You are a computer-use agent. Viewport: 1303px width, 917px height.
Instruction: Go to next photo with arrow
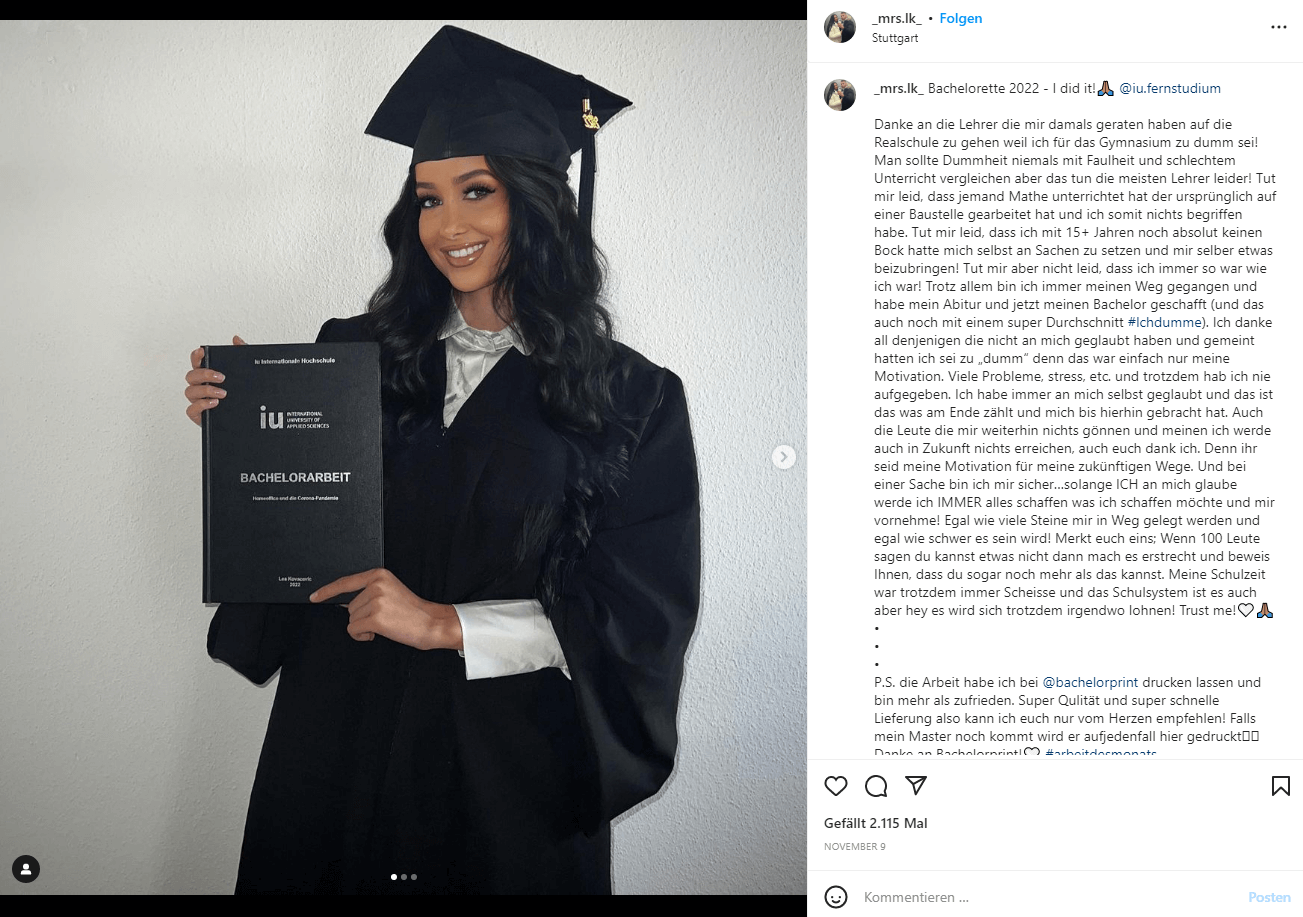(784, 457)
